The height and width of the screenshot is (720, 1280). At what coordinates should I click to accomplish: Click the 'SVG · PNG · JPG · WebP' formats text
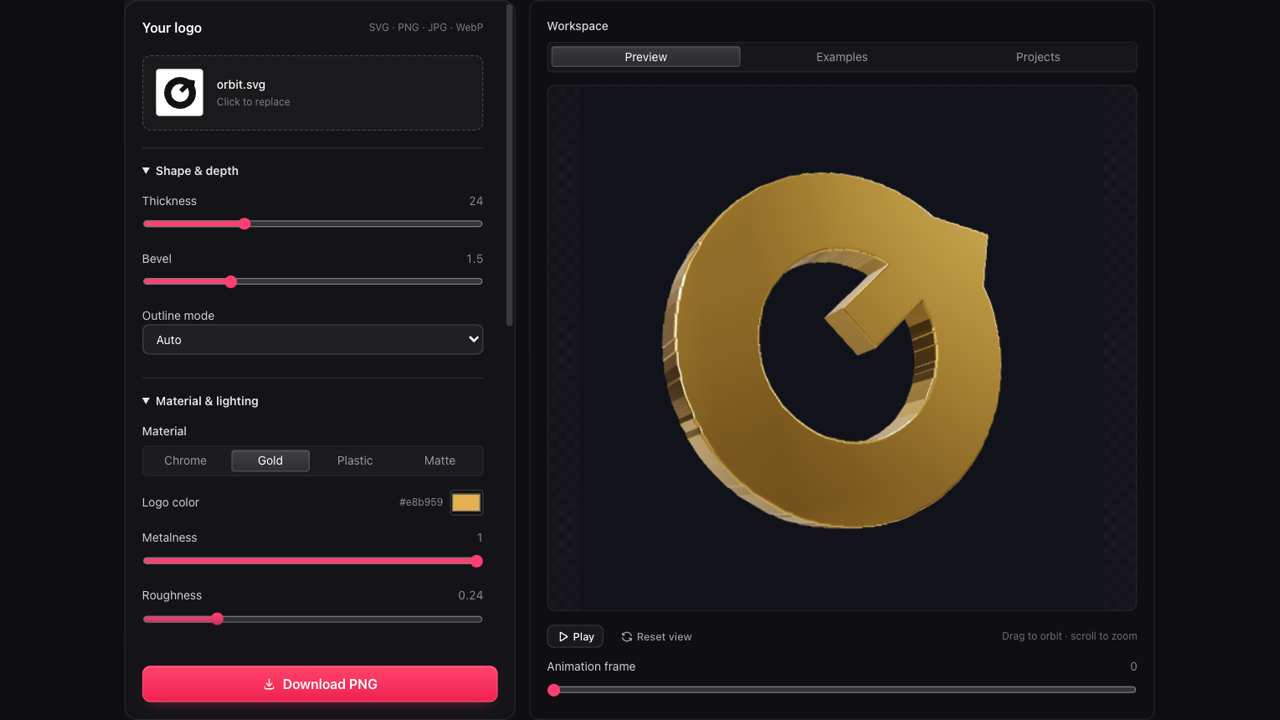click(x=426, y=28)
